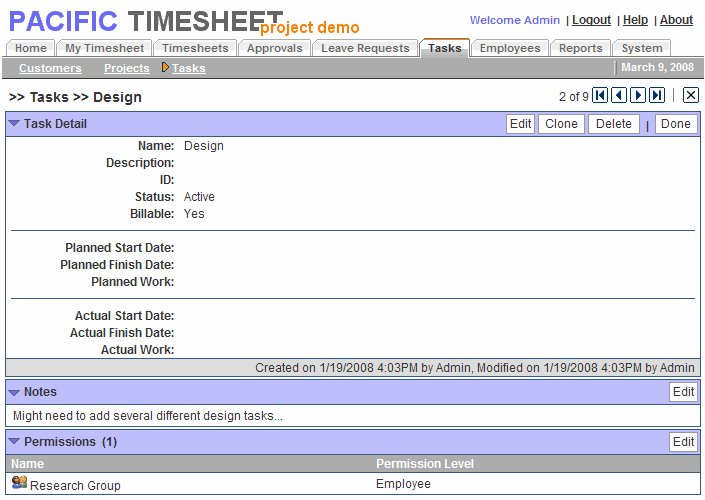Go to next task record arrow
This screenshot has width=705, height=500.
tap(638, 96)
